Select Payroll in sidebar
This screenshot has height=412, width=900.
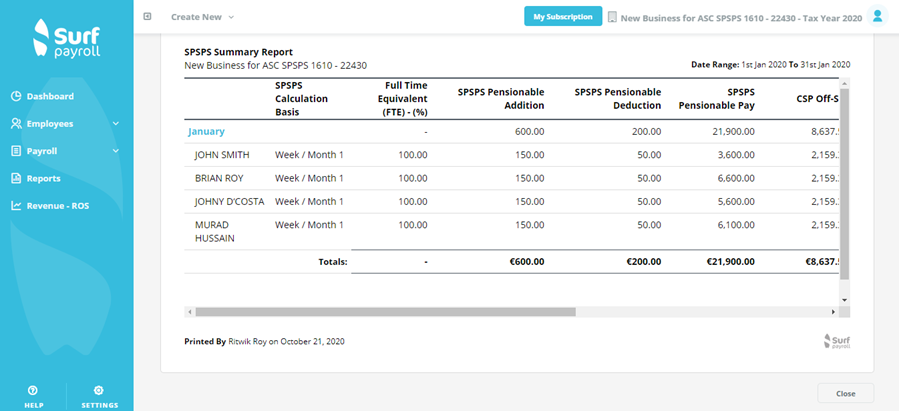[42, 151]
